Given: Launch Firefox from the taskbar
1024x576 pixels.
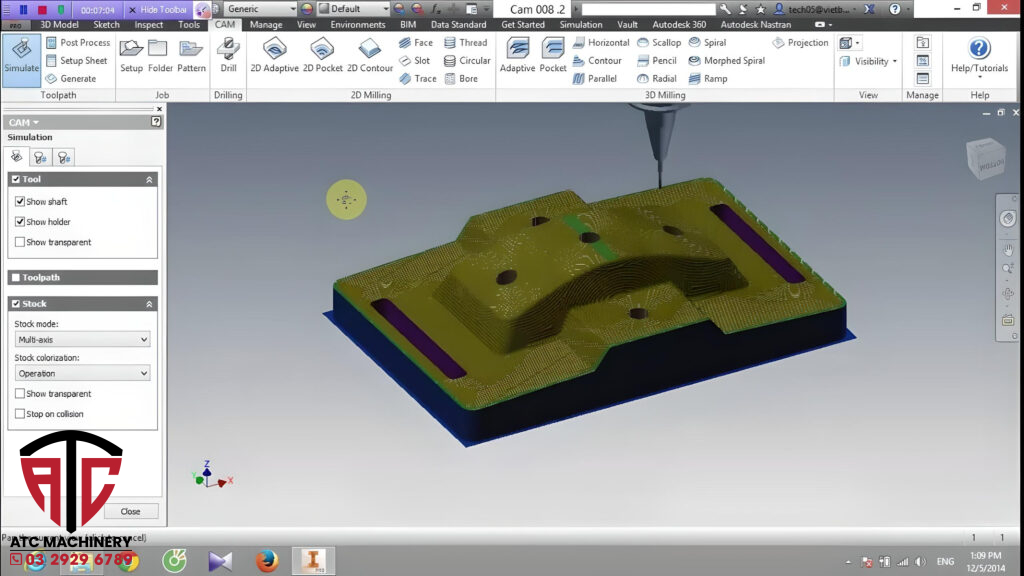Looking at the screenshot, I should 266,561.
